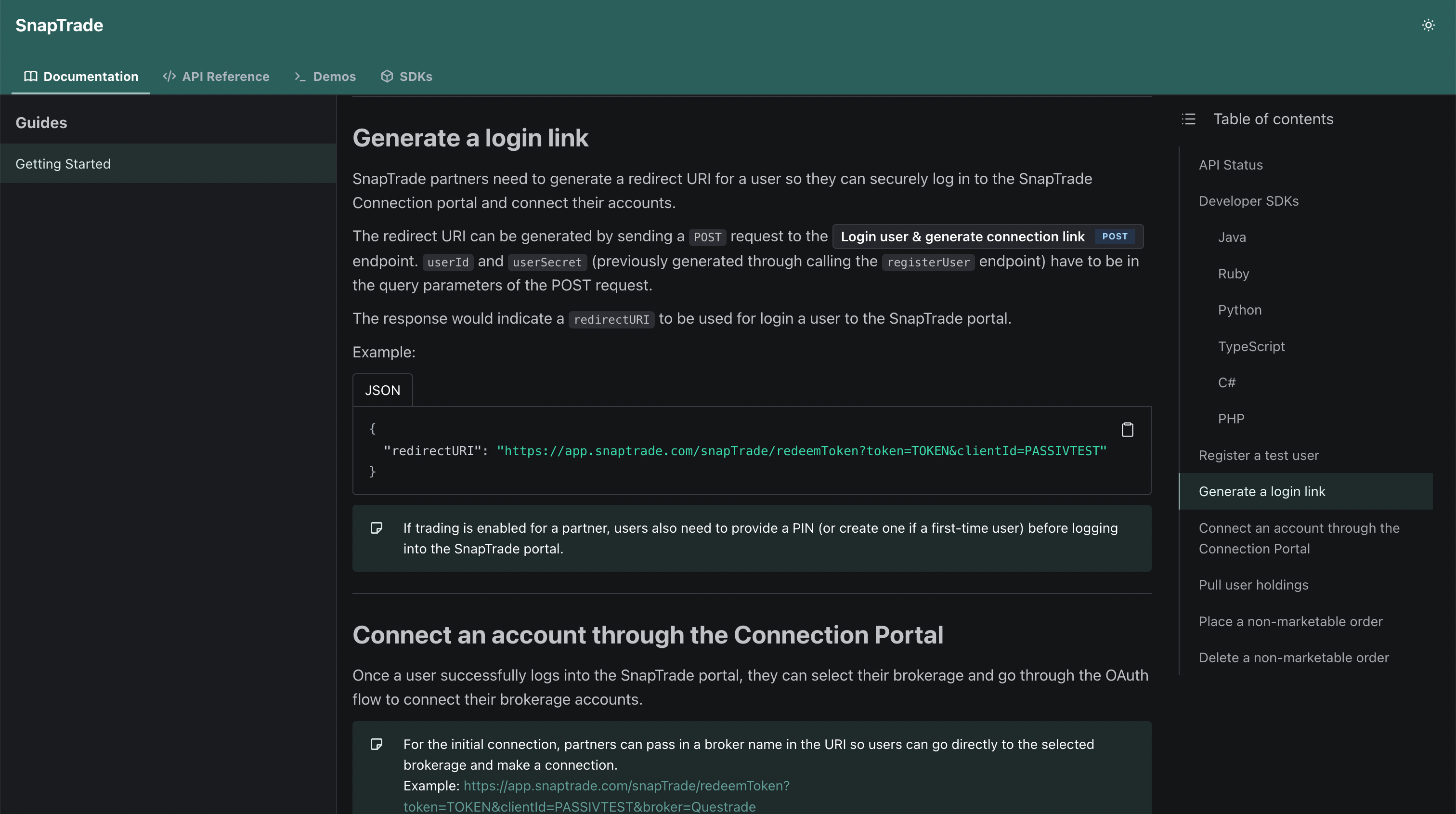The width and height of the screenshot is (1456, 814).
Task: Jump to Python in table of contents
Action: 1239,310
